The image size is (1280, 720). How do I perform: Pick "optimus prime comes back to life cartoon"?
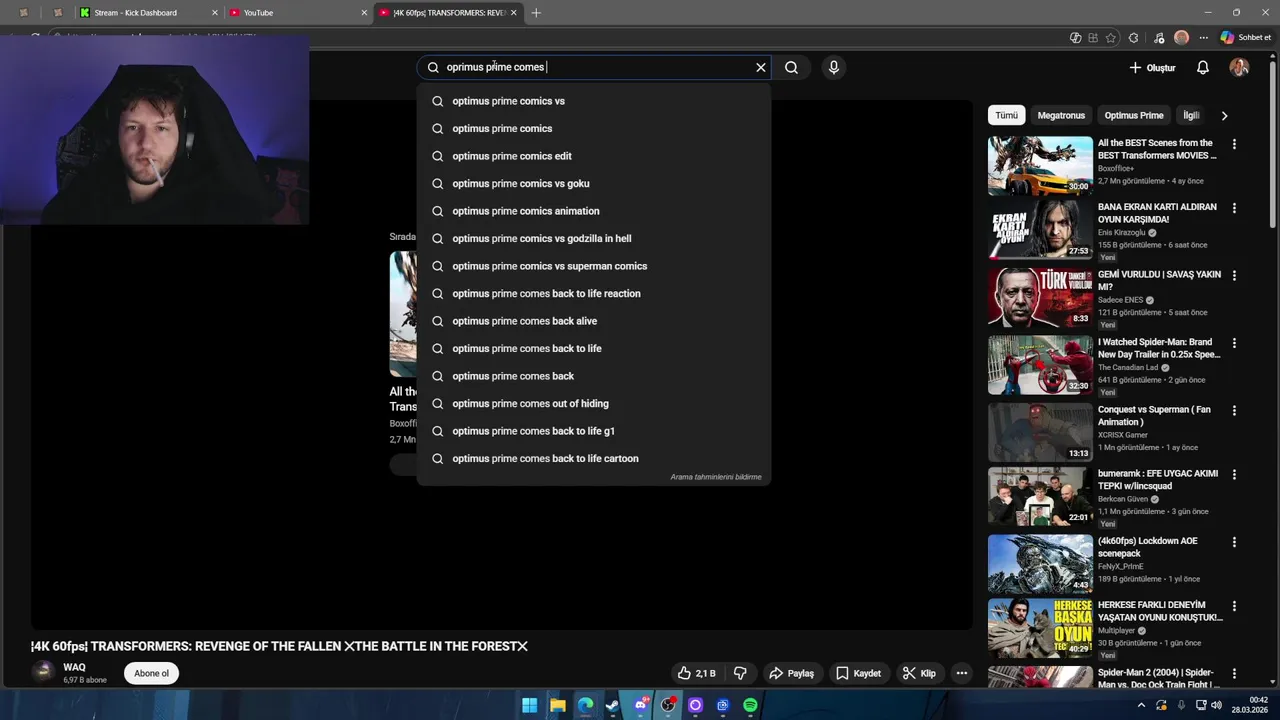594,458
